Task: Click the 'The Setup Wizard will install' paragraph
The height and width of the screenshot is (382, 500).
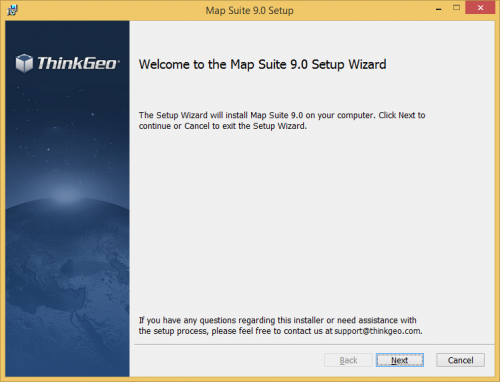Action: point(282,120)
